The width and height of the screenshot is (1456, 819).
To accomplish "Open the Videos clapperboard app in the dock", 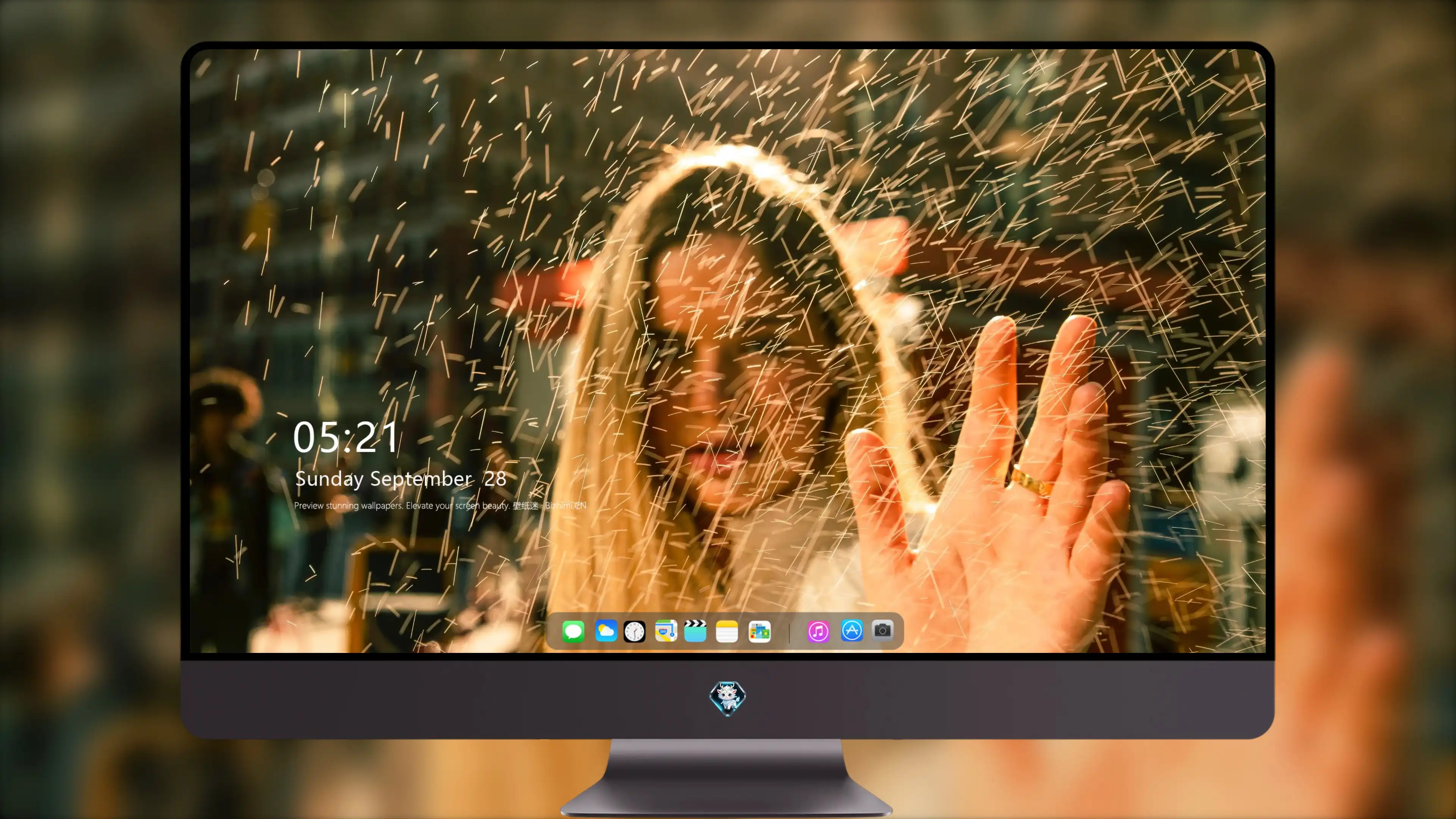I will click(x=695, y=631).
